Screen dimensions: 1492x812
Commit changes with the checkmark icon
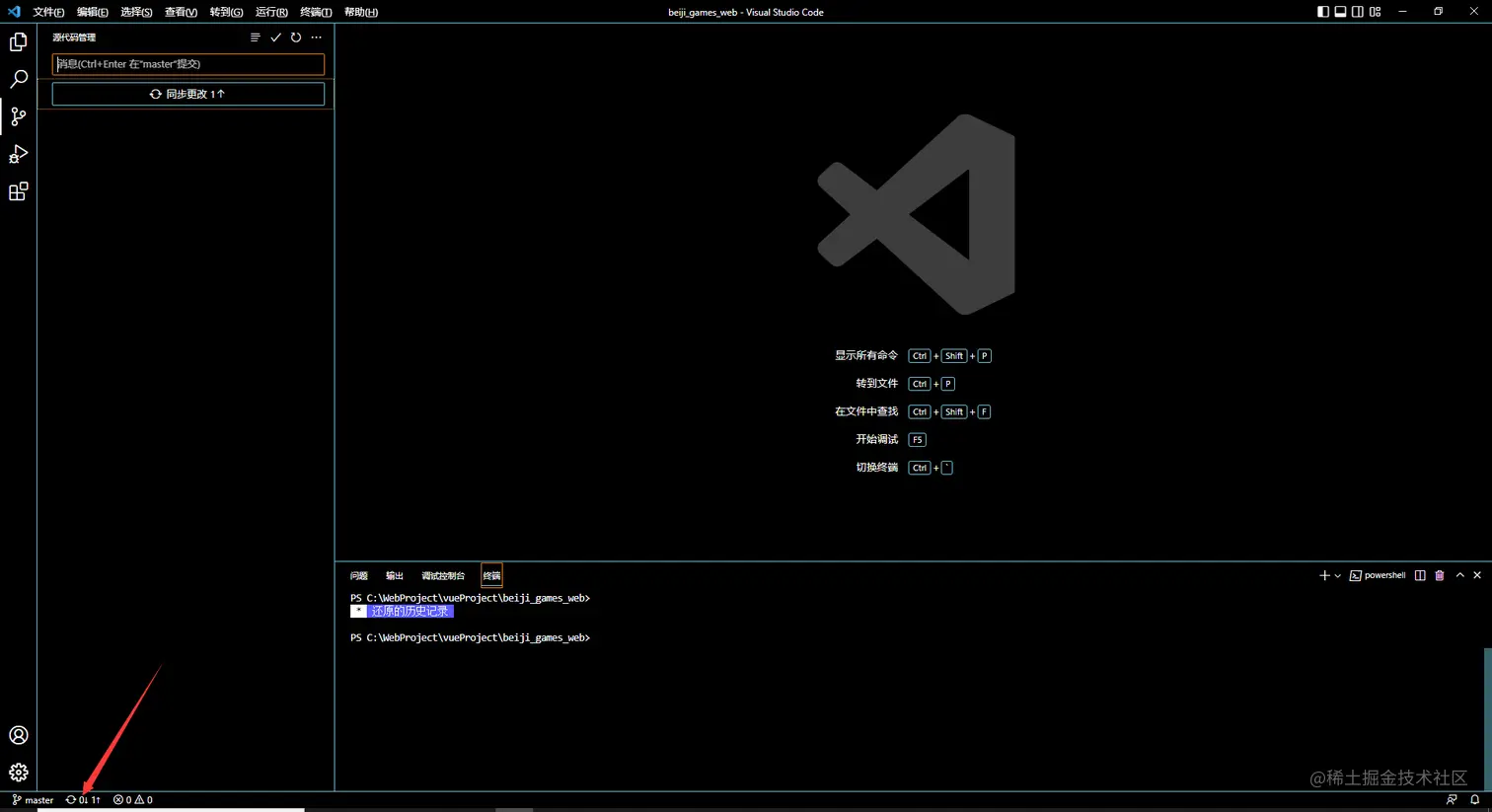275,37
